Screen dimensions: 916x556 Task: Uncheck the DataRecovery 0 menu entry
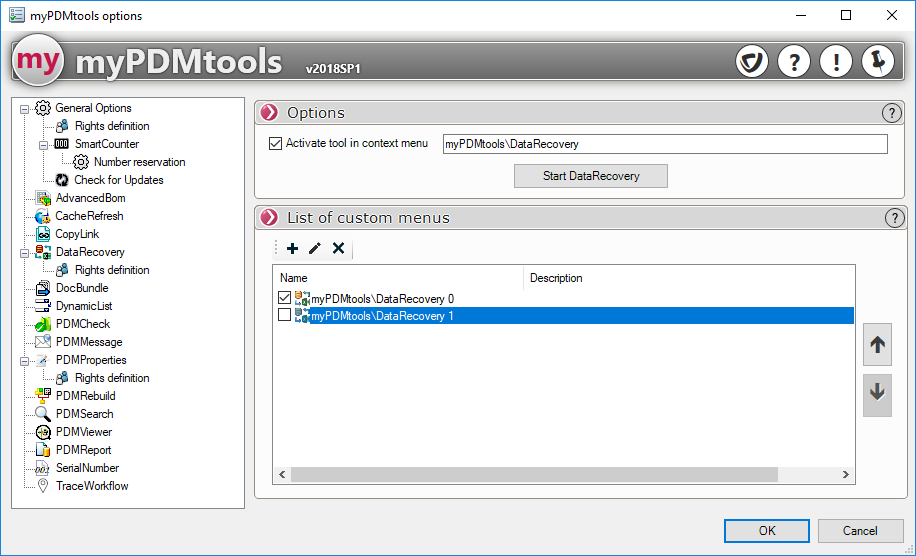[x=285, y=298]
